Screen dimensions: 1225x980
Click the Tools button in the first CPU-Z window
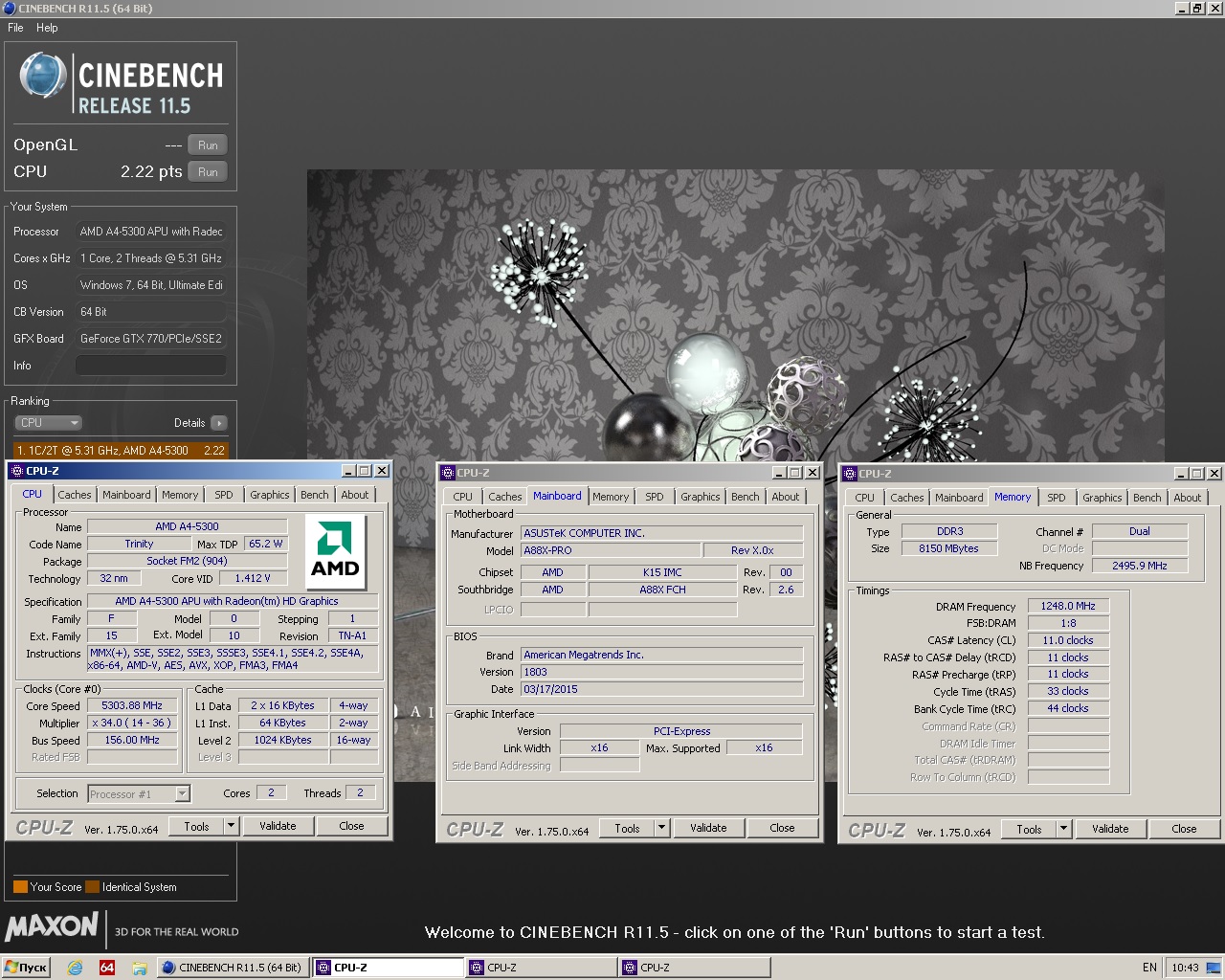pyautogui.click(x=196, y=826)
